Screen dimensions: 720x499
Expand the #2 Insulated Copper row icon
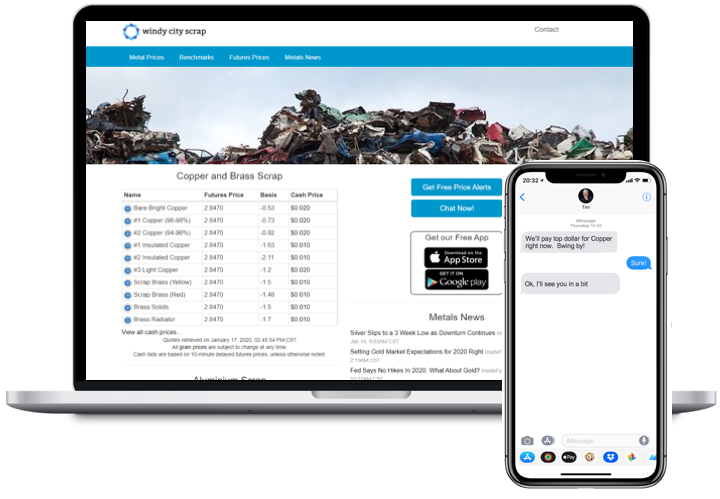(128, 258)
